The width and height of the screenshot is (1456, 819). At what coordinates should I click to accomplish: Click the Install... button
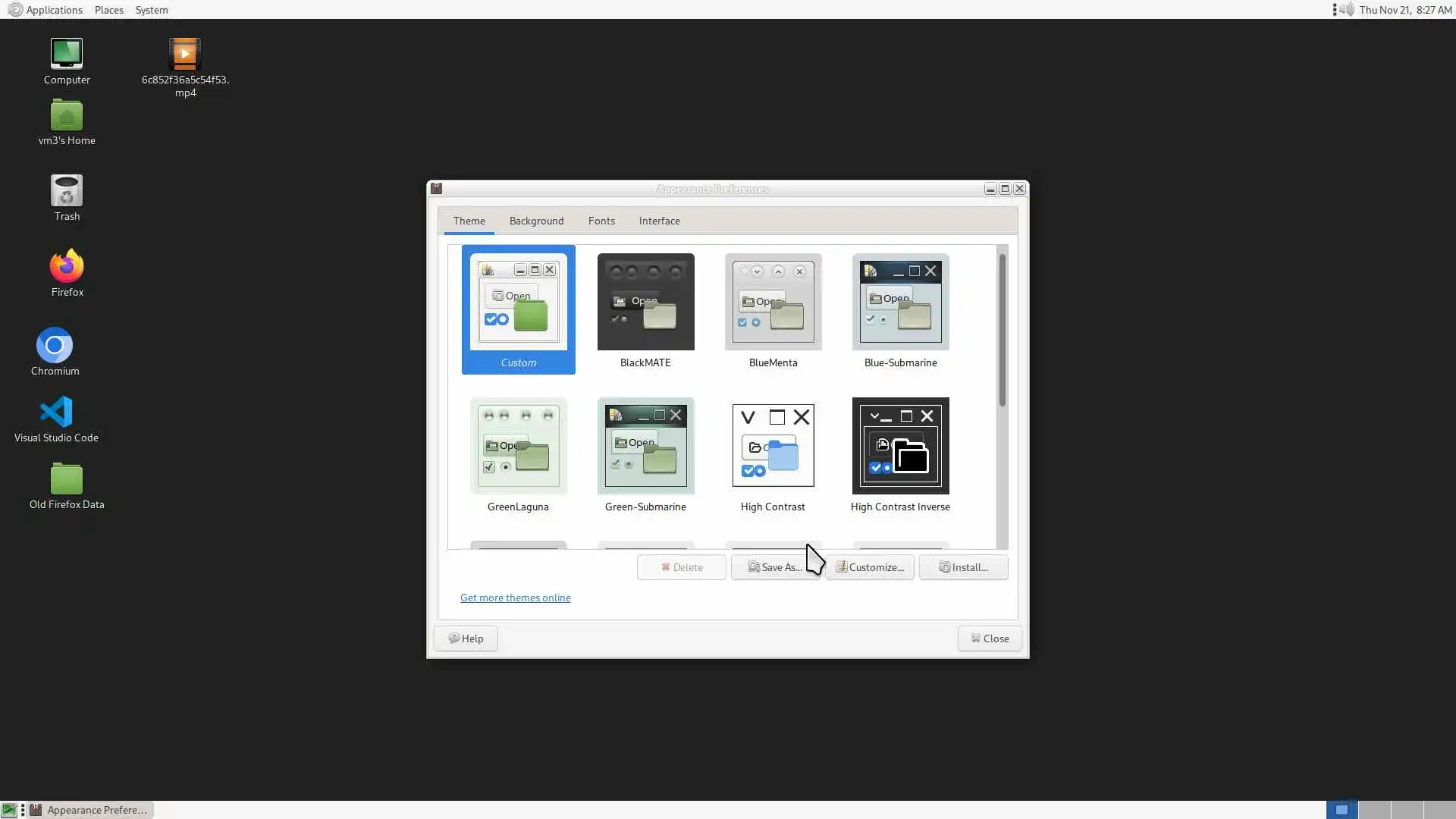pyautogui.click(x=963, y=567)
